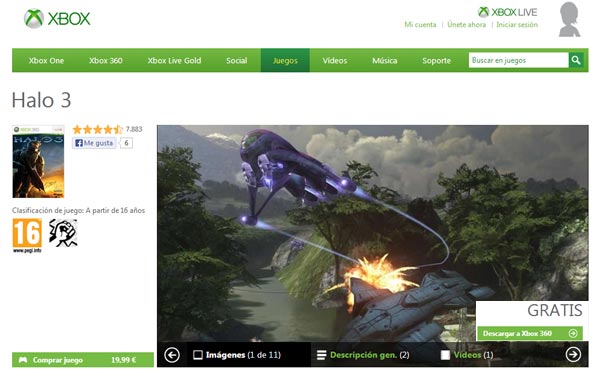Screen dimensions: 600x377
Task: Open the Xbox One menu
Action: (46, 60)
